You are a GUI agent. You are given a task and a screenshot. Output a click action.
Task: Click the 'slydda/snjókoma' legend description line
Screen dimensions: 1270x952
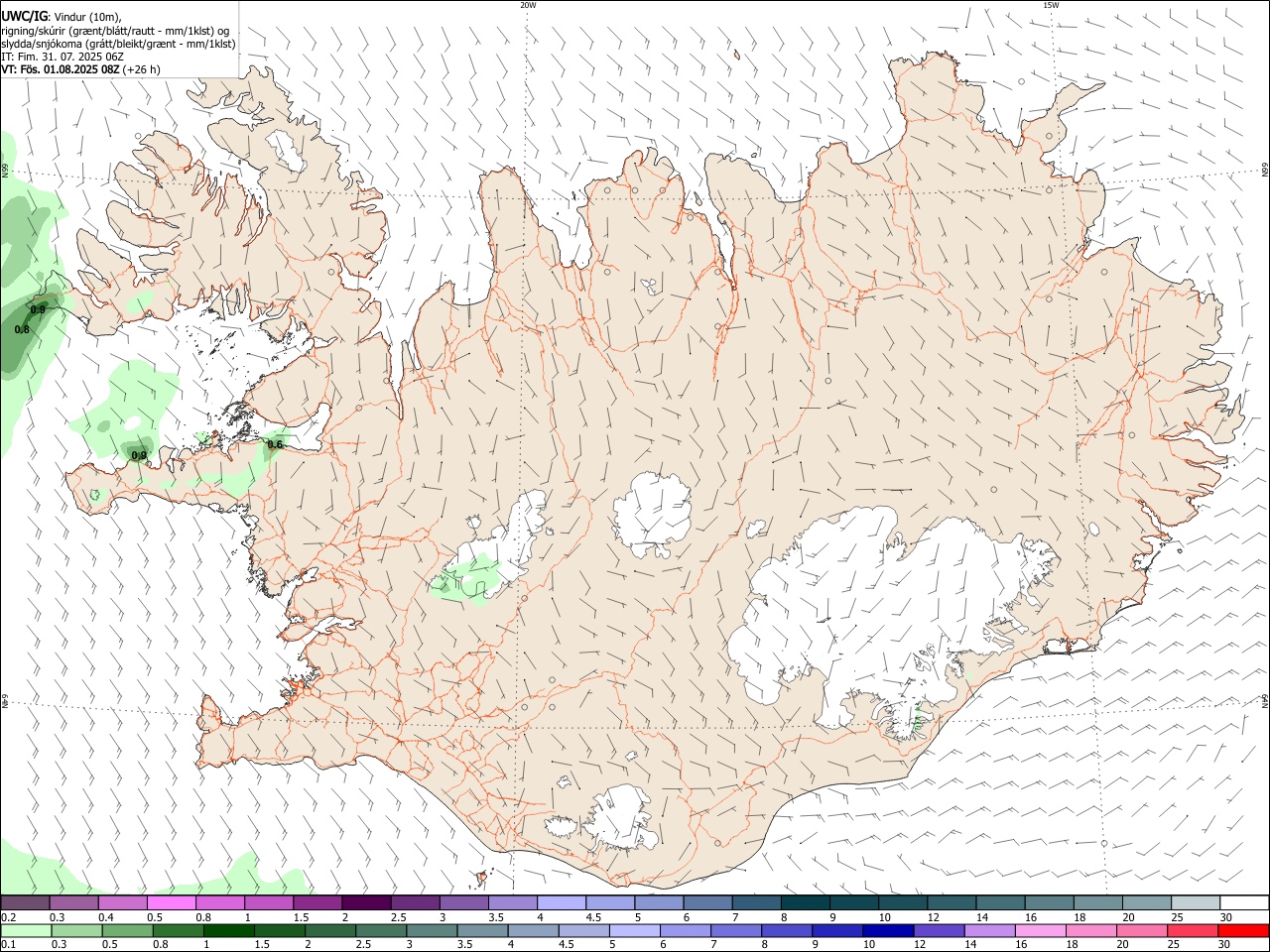[118, 44]
